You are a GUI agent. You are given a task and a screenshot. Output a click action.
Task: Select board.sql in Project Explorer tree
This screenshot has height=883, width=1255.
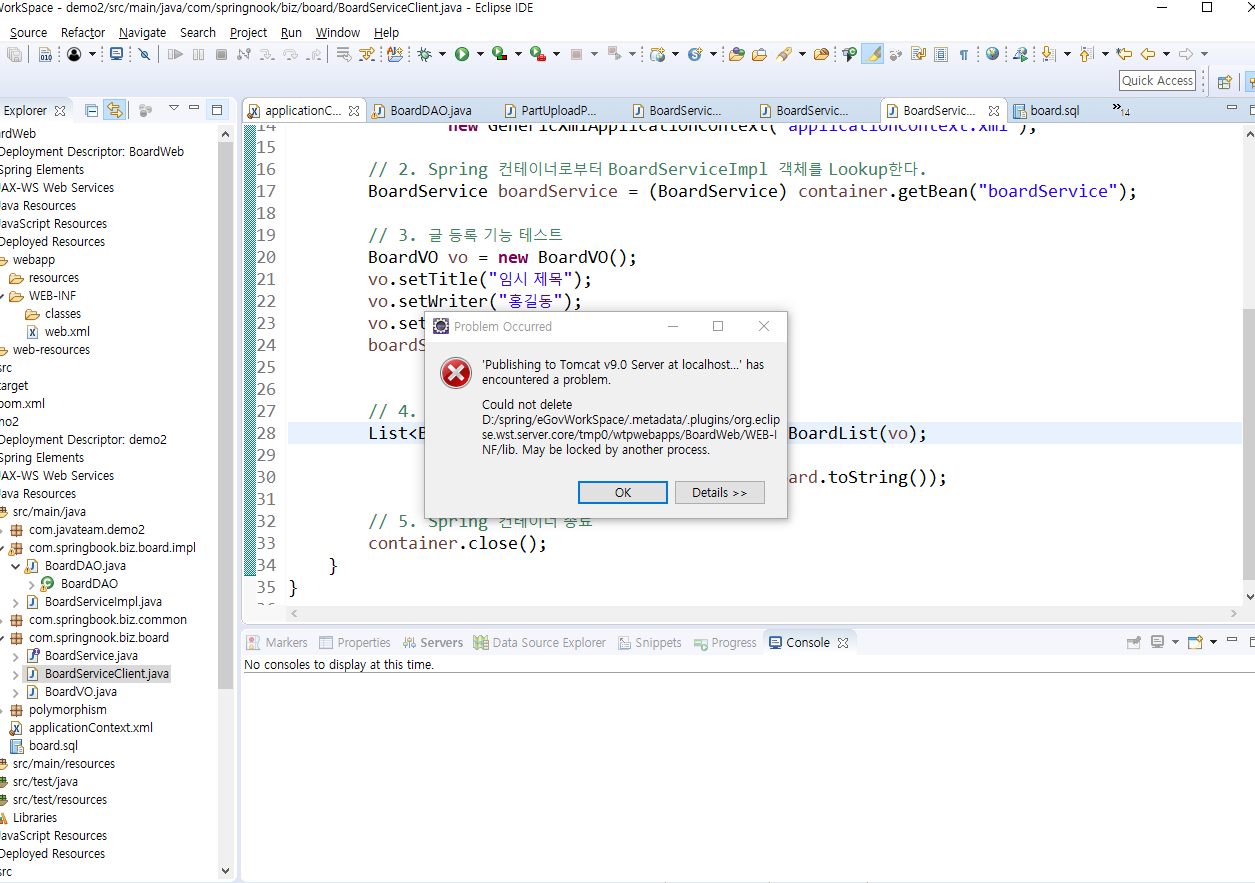pyautogui.click(x=52, y=746)
